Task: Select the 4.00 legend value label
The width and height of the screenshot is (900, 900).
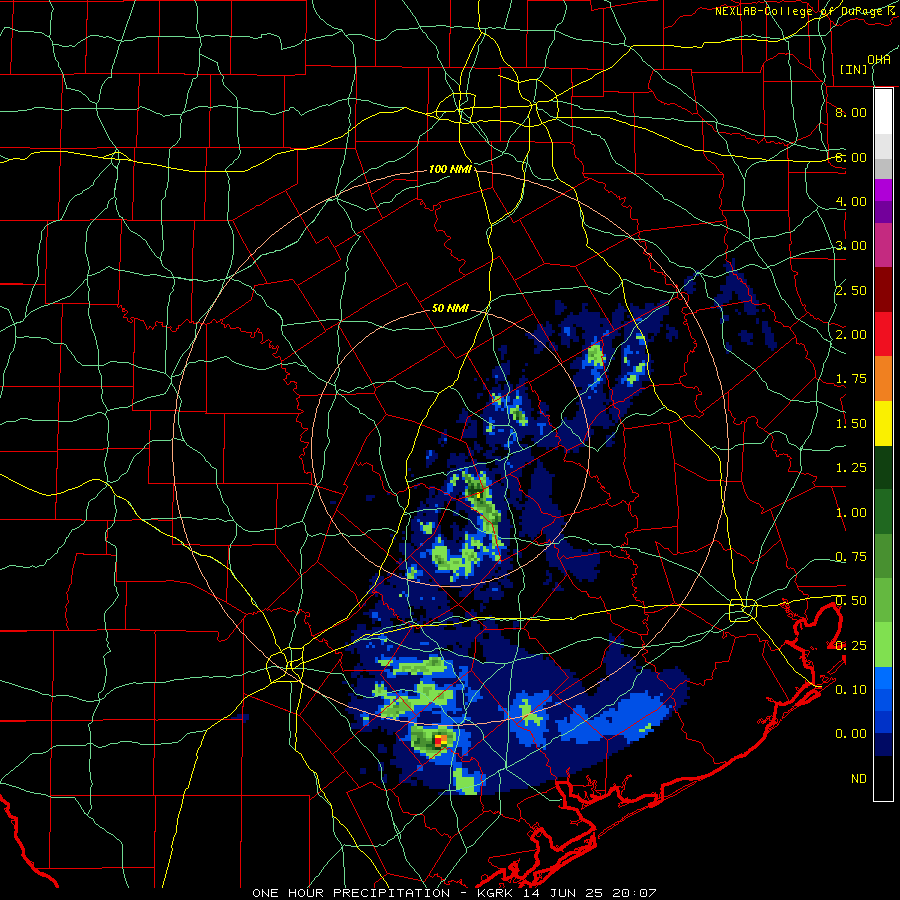Action: [x=851, y=201]
